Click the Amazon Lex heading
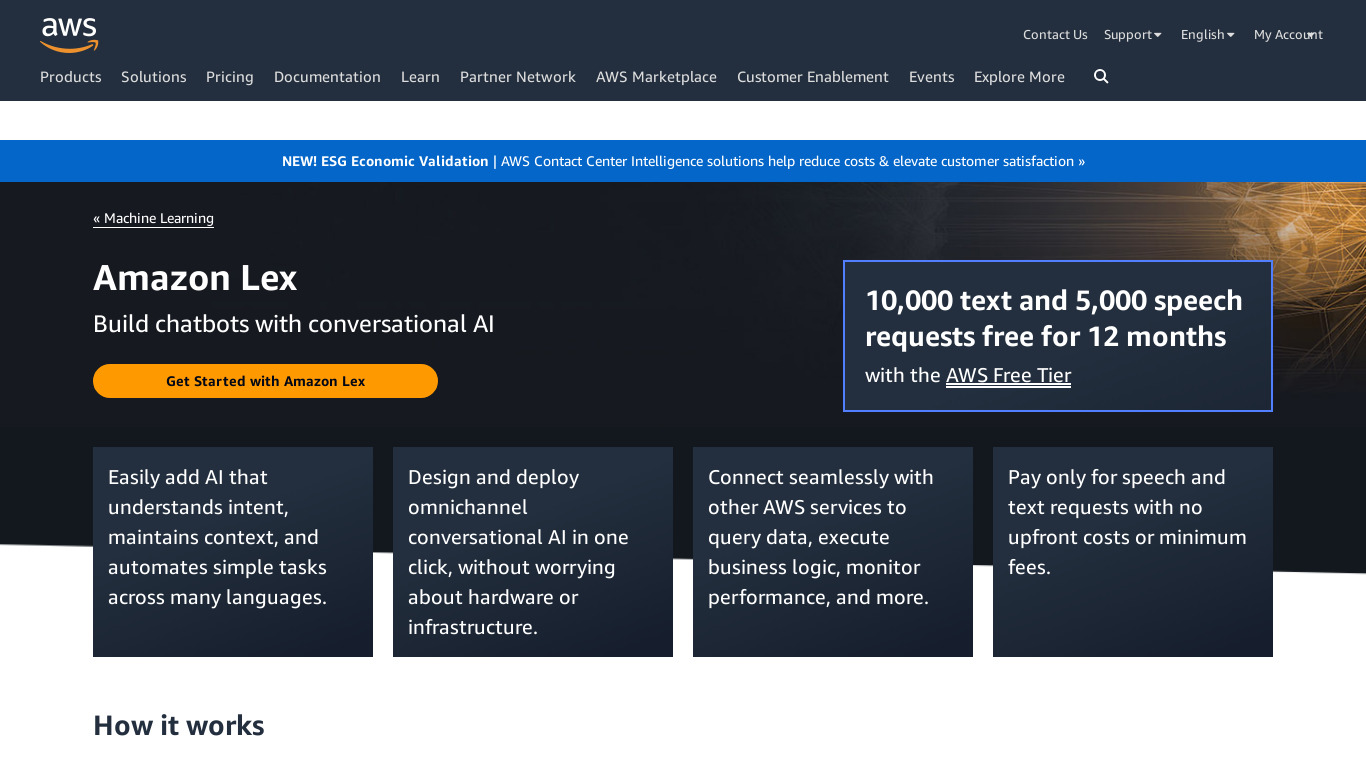This screenshot has height=768, width=1366. tap(195, 277)
